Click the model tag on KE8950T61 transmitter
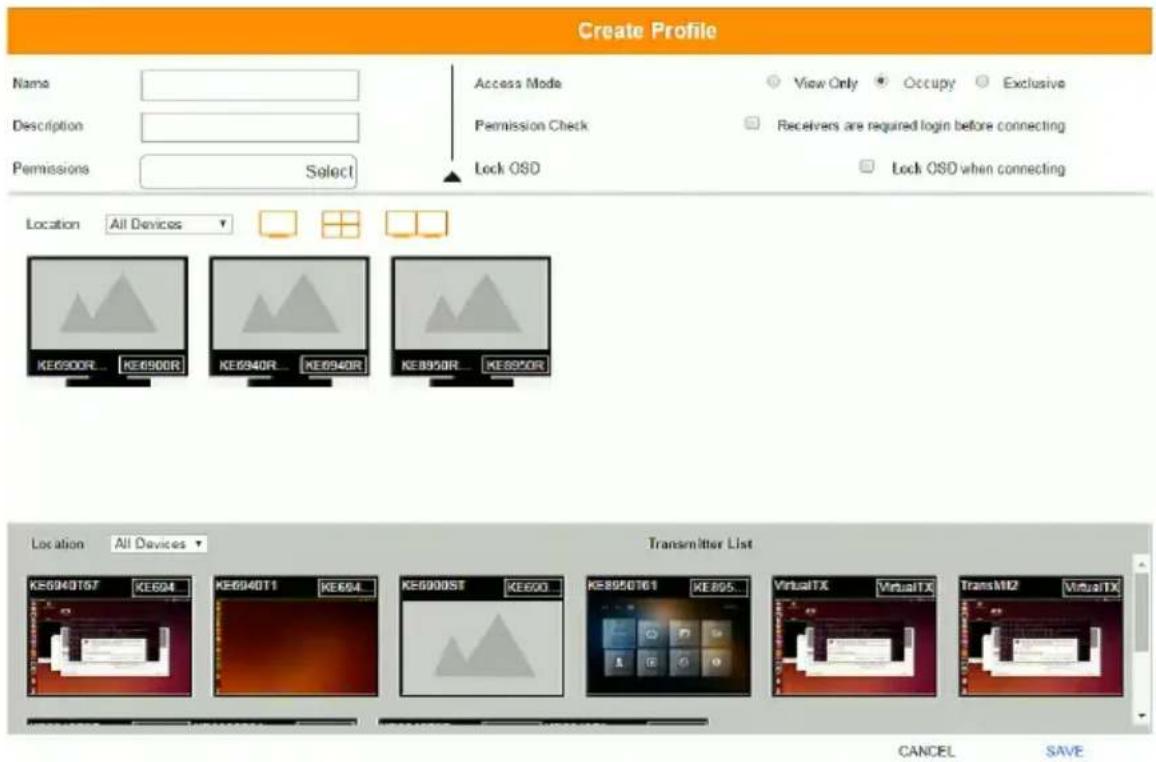This screenshot has height=762, width=1156. pos(719,587)
